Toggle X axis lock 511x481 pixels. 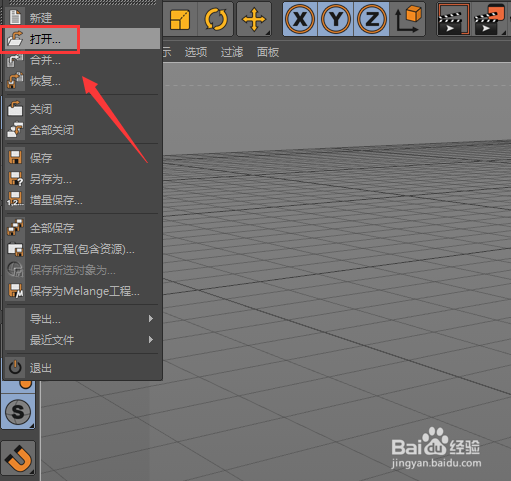click(300, 19)
